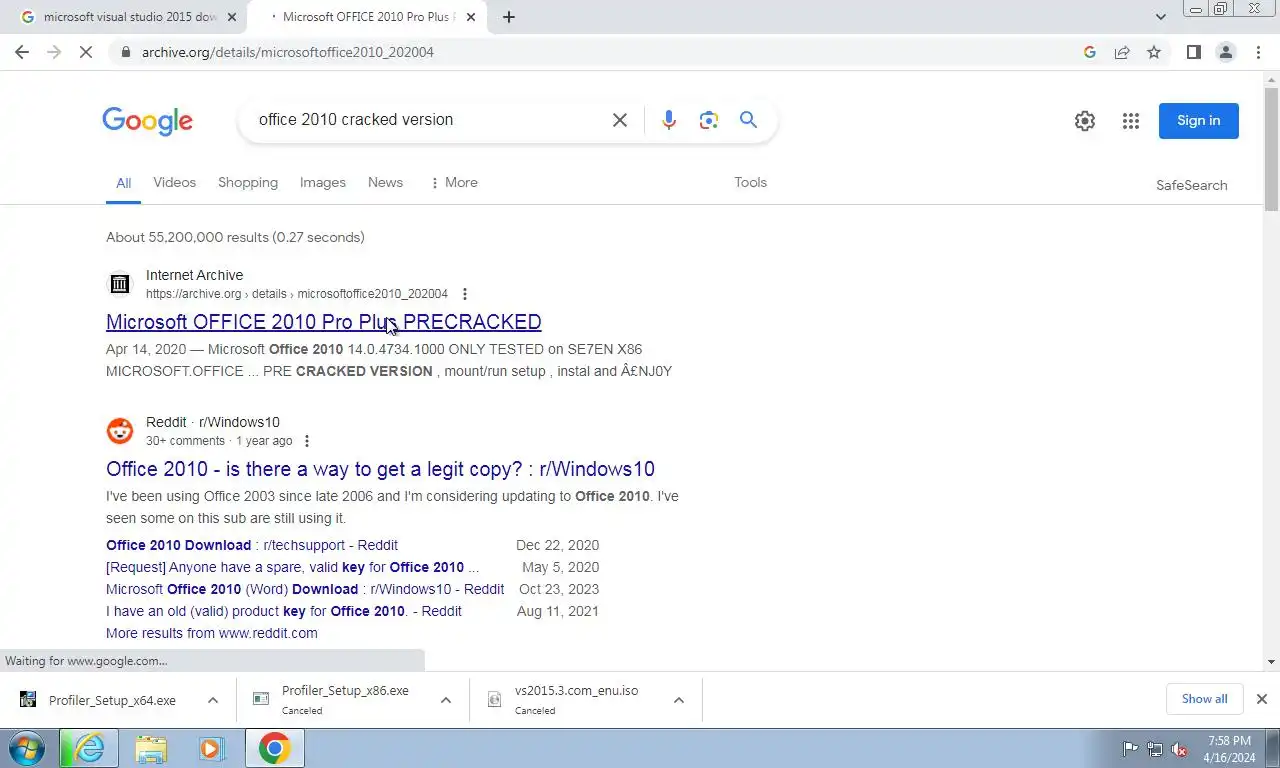Screen dimensions: 1280x768
Task: Open the Google apps grid
Action: pos(1131,121)
